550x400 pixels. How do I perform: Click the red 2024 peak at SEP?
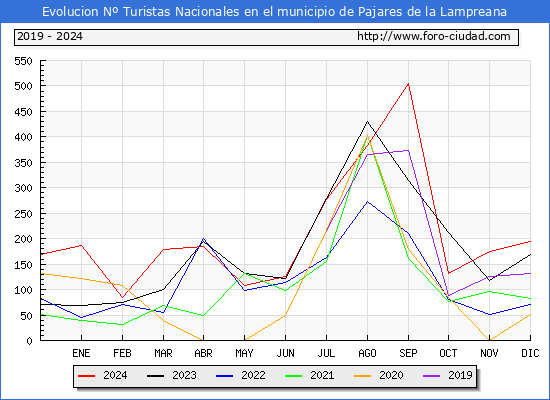[x=408, y=84]
